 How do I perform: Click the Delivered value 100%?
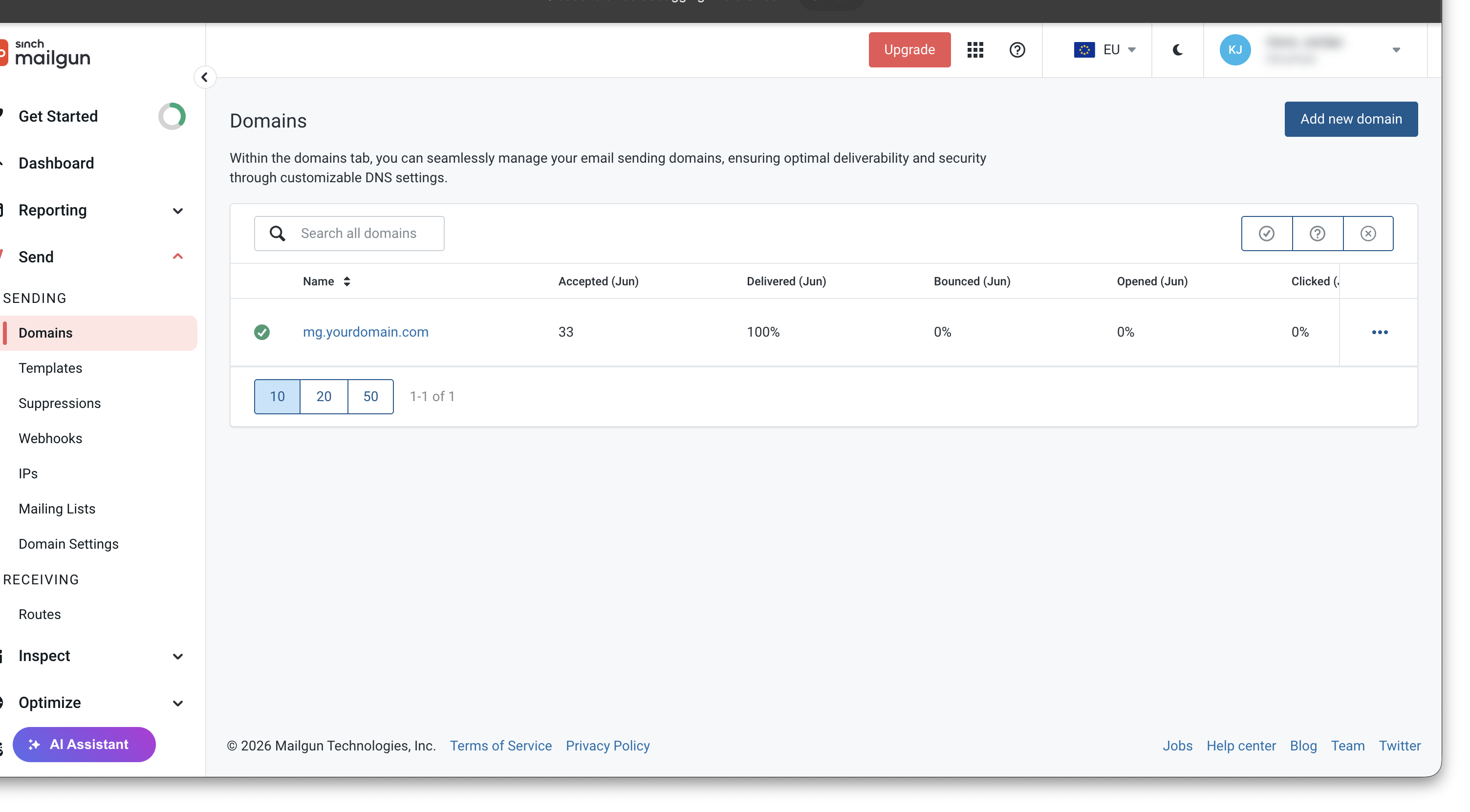[763, 332]
